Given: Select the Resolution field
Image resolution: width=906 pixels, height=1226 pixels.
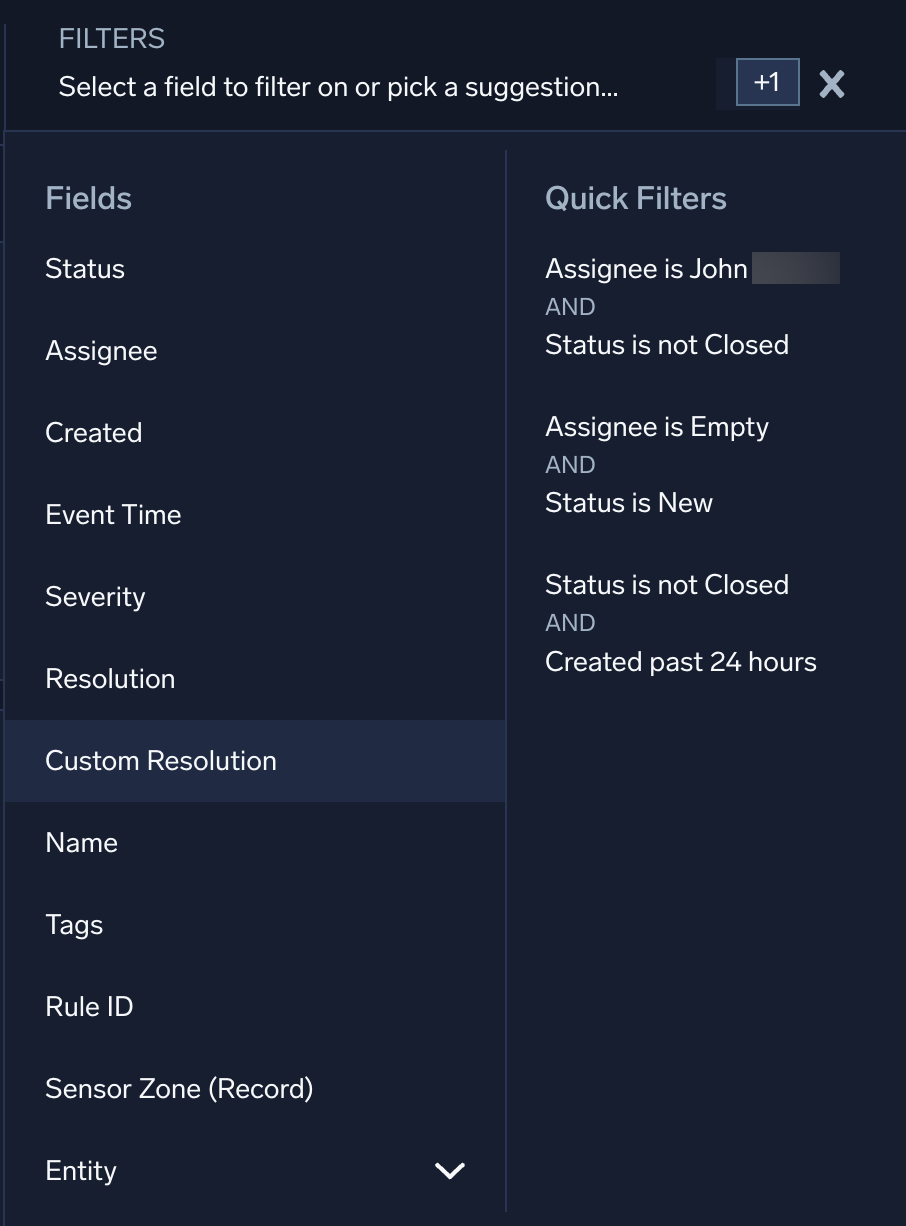Looking at the screenshot, I should [x=110, y=678].
